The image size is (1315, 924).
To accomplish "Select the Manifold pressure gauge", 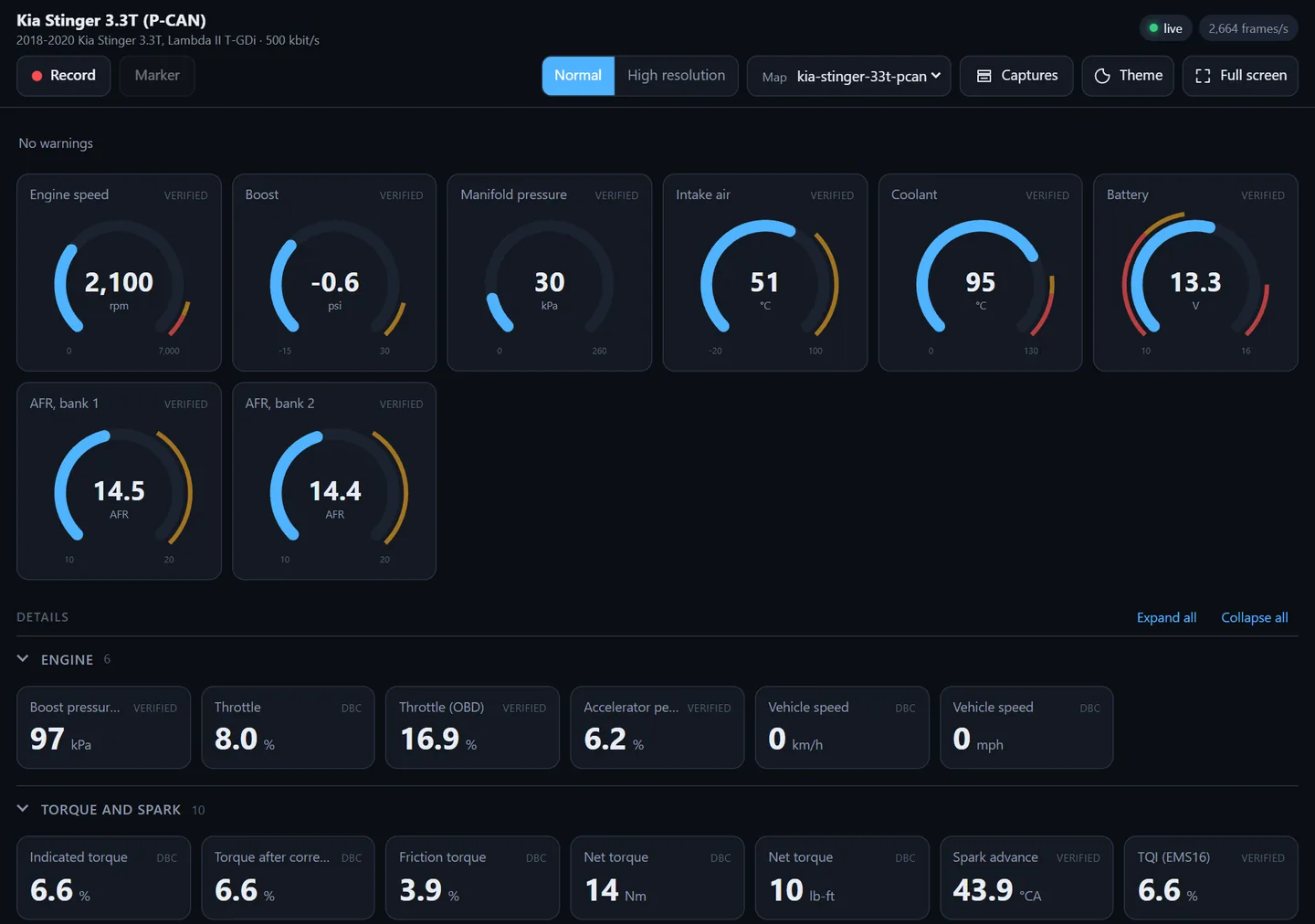I will (x=550, y=272).
